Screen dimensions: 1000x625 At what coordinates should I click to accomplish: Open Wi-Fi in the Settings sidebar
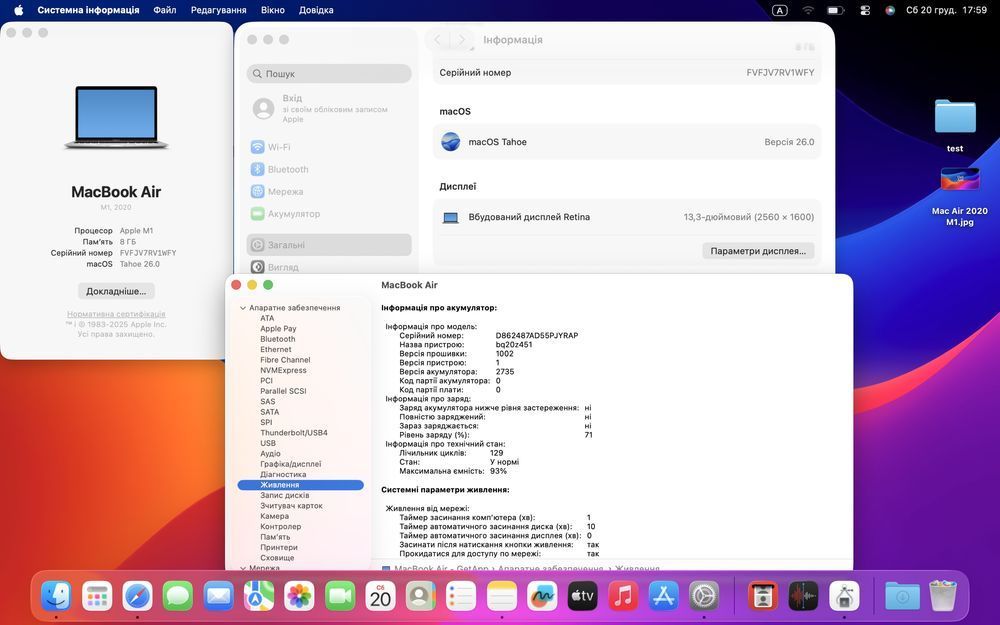(x=329, y=147)
